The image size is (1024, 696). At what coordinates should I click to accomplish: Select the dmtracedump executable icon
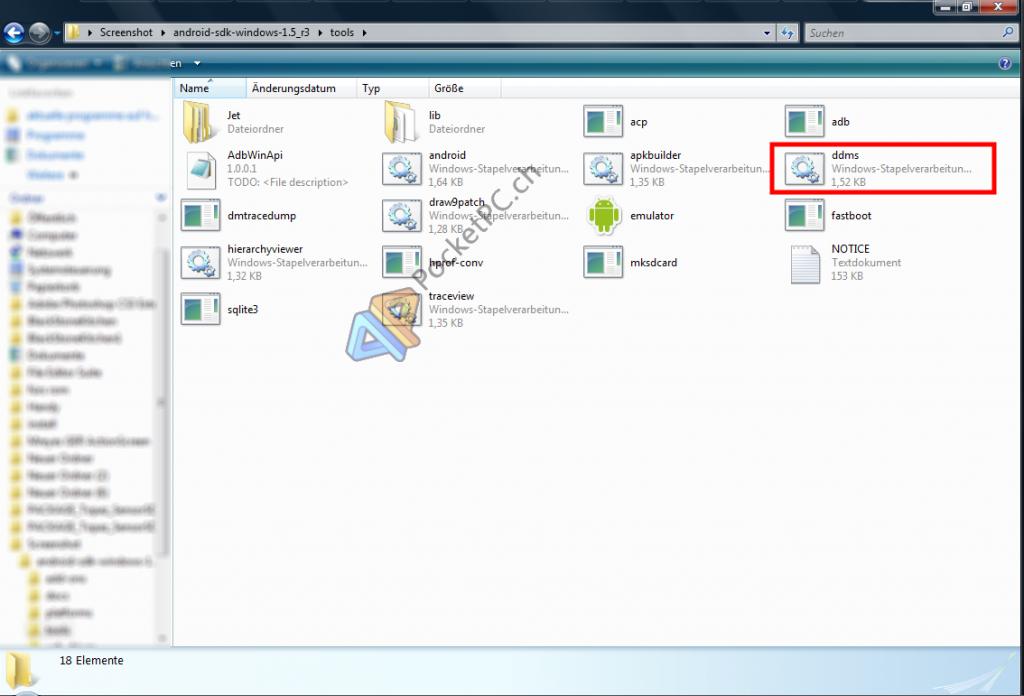click(x=200, y=216)
